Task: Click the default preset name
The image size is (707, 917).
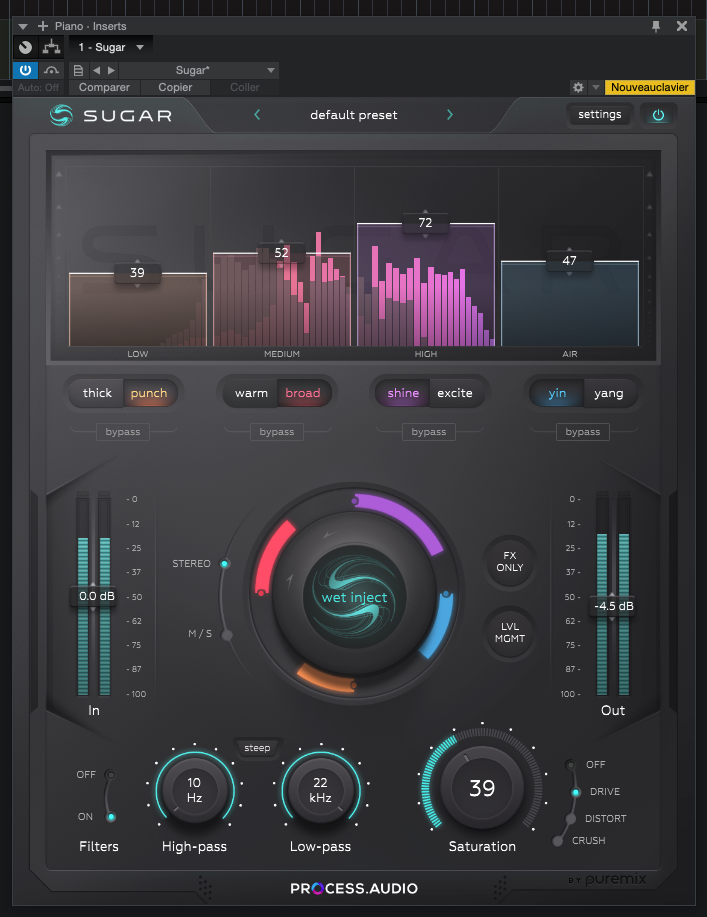Action: click(354, 115)
